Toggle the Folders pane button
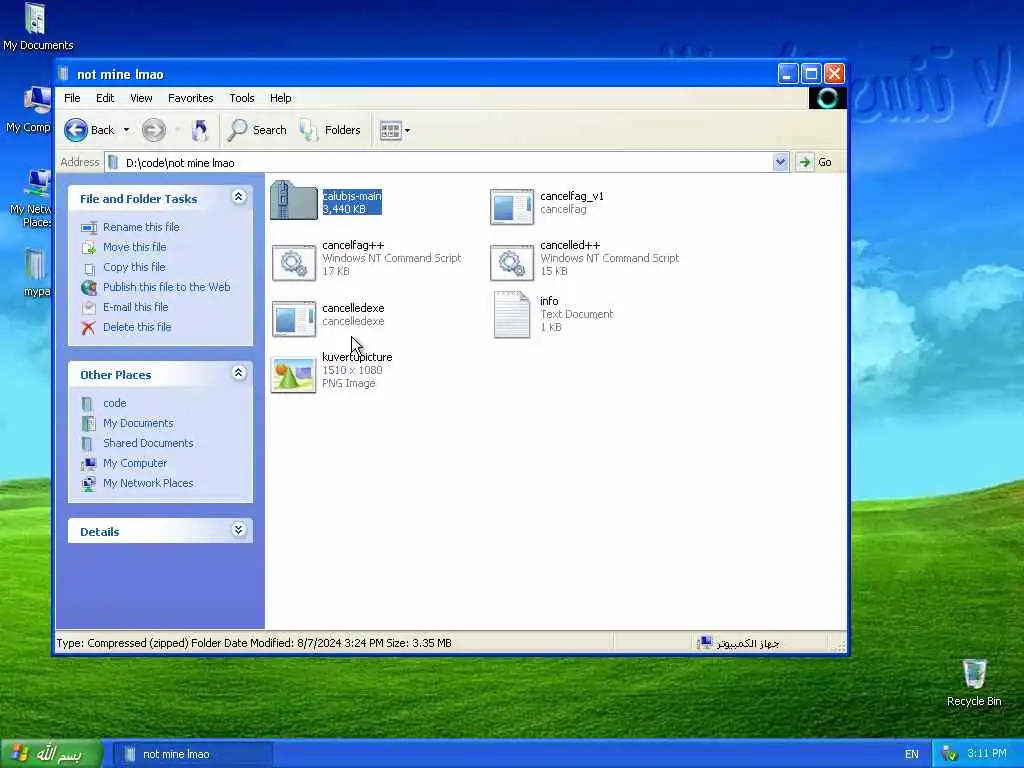1024x768 pixels. 330,130
